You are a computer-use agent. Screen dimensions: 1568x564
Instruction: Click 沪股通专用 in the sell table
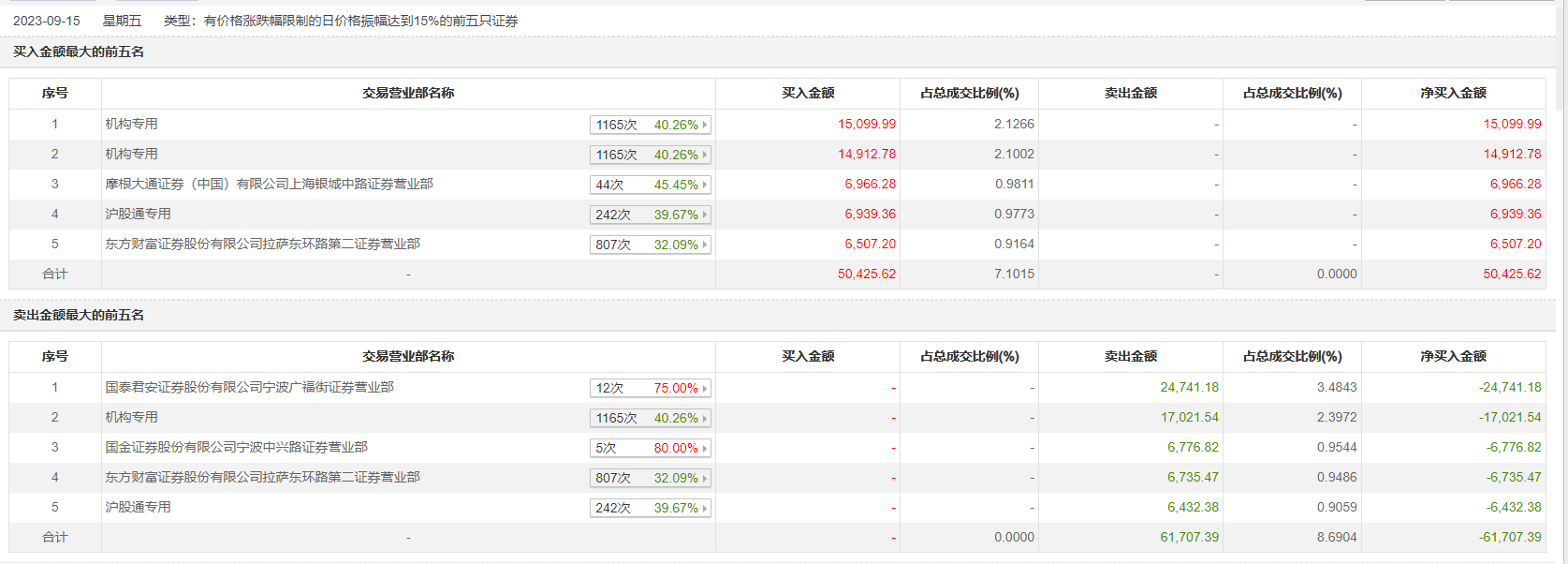[138, 507]
